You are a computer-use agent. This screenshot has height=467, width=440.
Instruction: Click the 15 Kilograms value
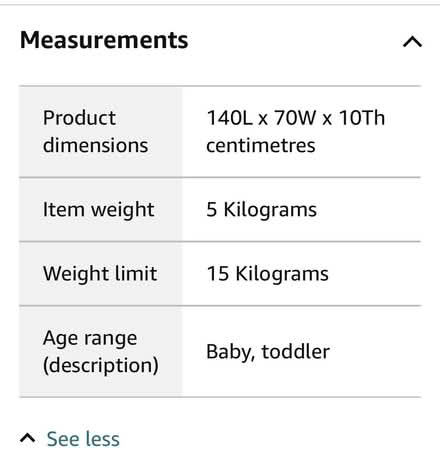tap(268, 274)
